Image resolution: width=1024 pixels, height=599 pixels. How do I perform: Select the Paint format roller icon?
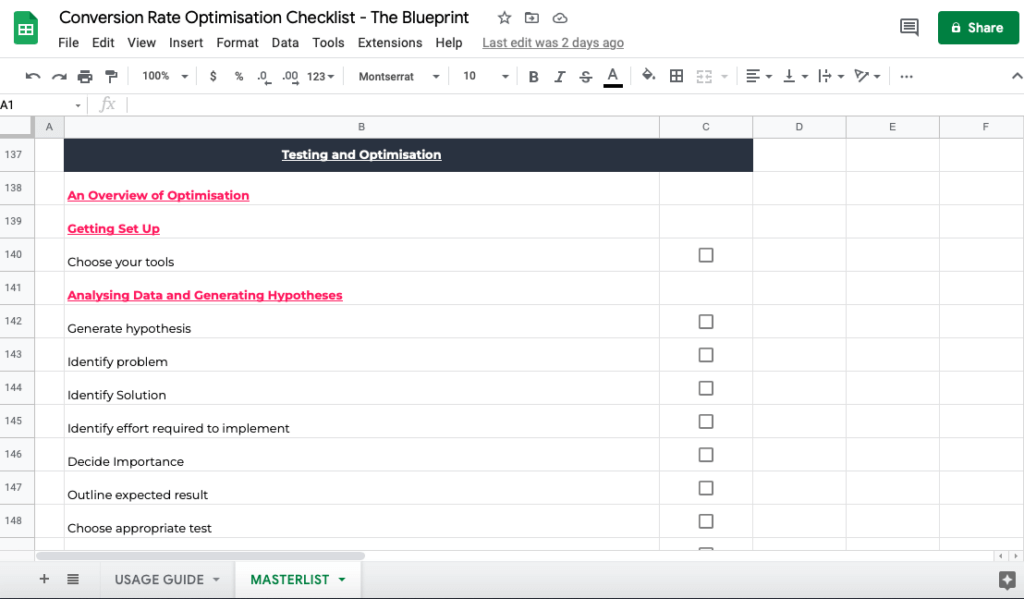tap(112, 76)
